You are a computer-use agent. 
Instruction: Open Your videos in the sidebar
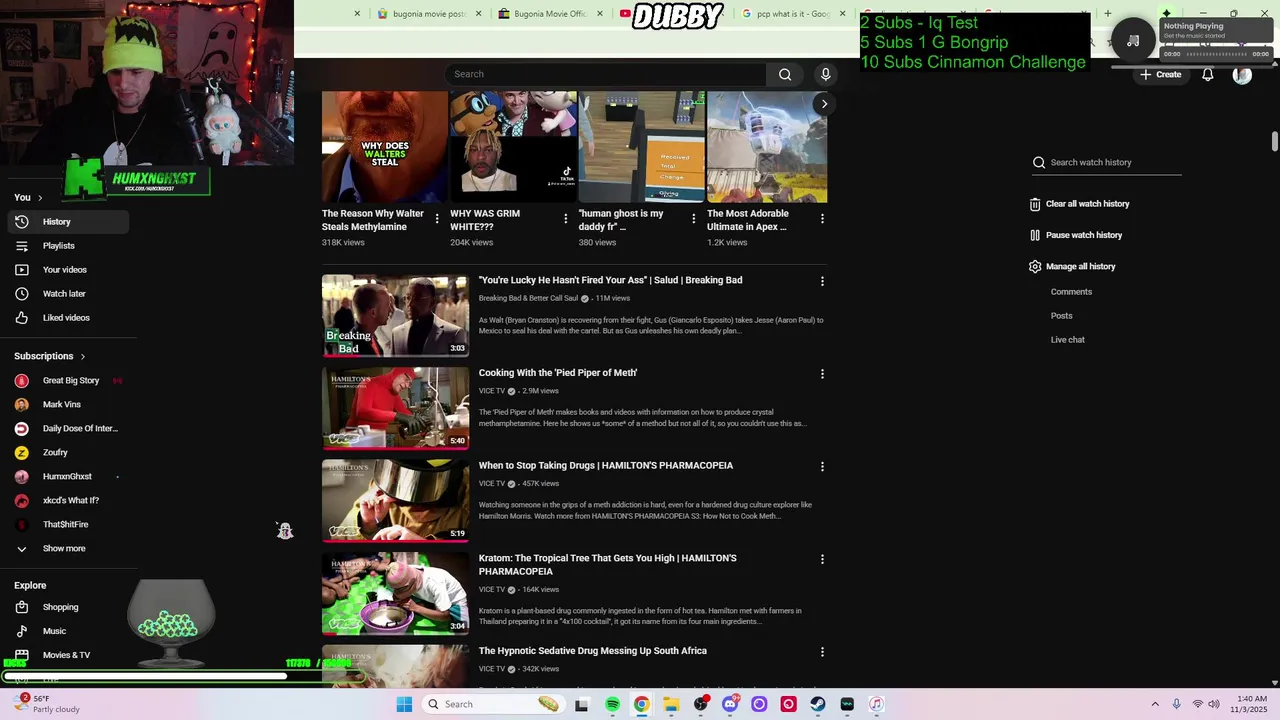[64, 269]
